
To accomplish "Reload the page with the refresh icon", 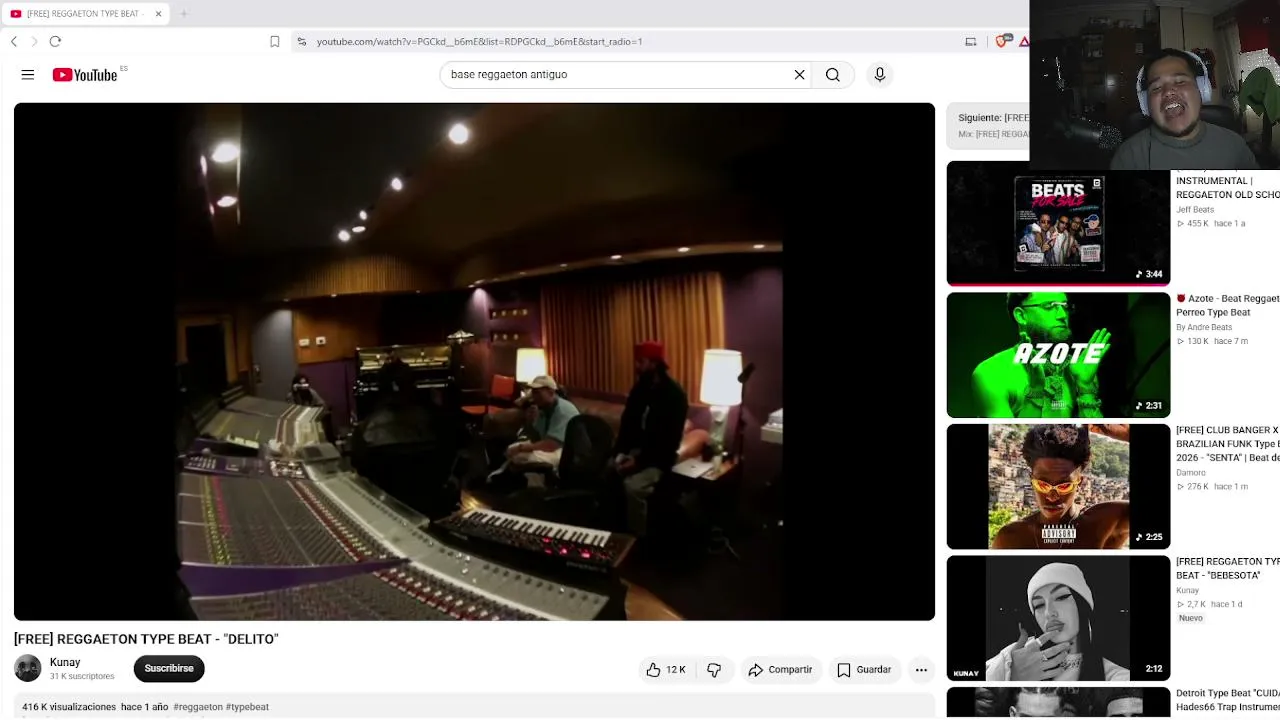I will pyautogui.click(x=55, y=41).
